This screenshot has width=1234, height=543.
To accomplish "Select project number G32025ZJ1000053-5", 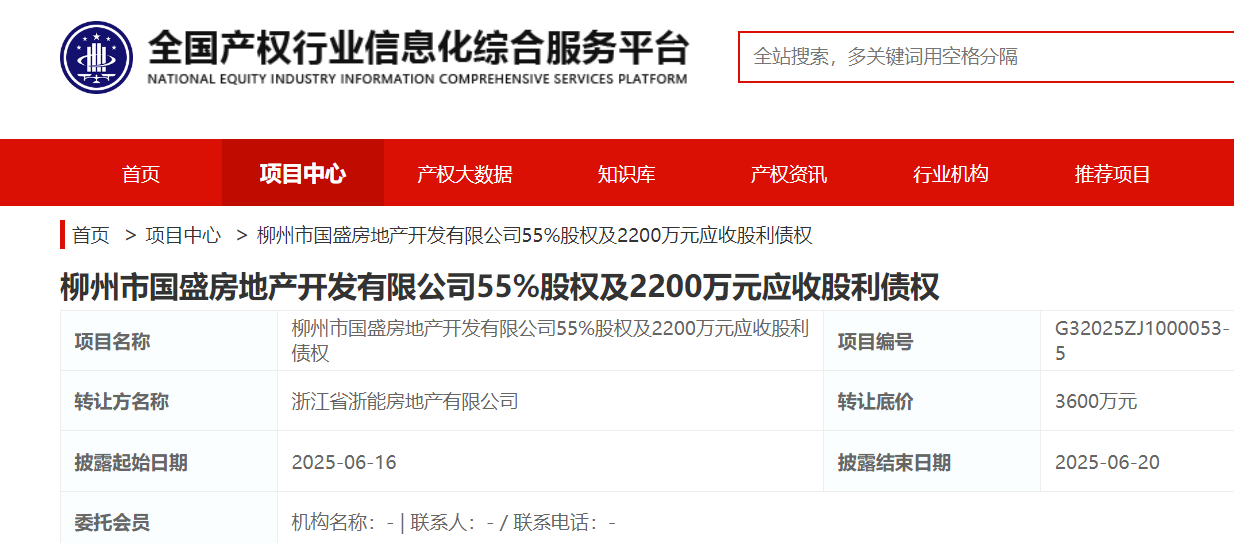I will tap(1143, 341).
